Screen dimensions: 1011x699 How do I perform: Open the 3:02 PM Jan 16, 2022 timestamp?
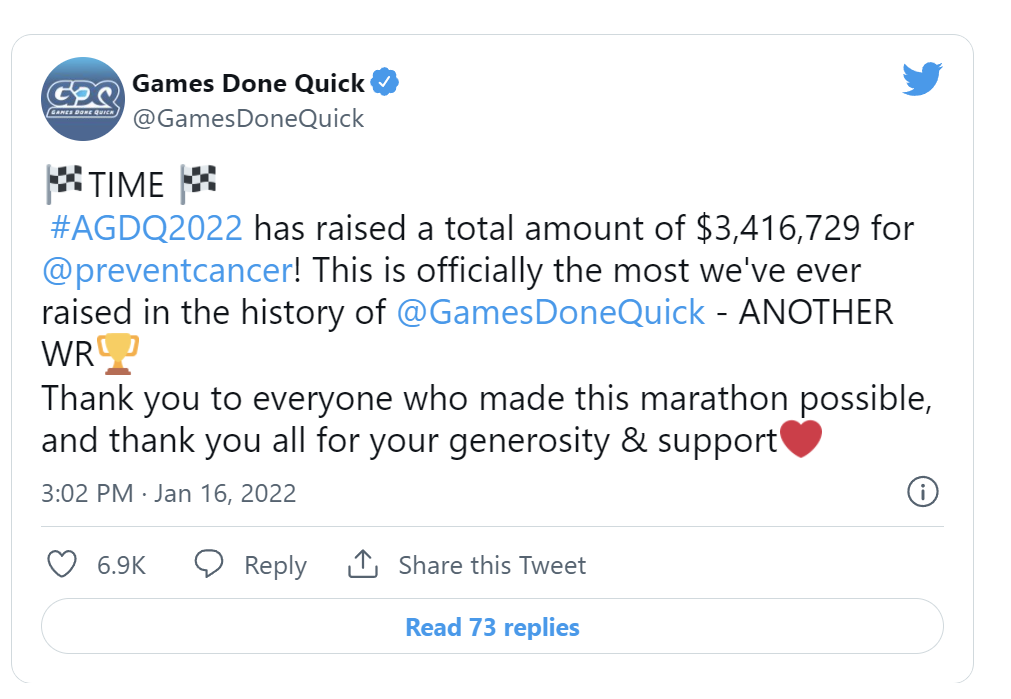(x=169, y=493)
